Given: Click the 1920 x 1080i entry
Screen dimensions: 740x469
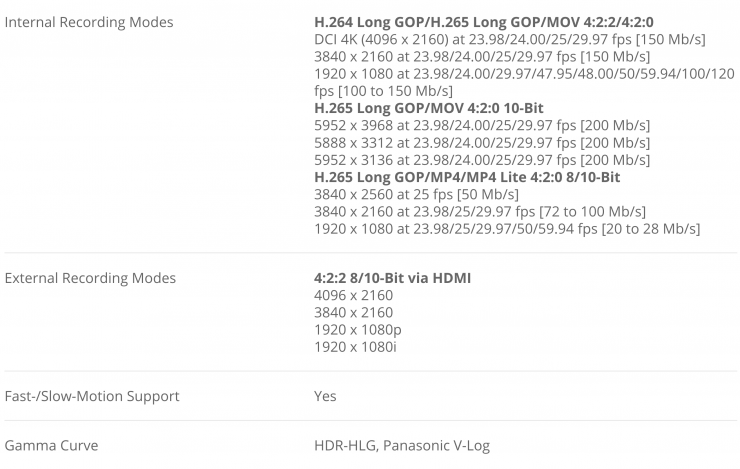Looking at the screenshot, I should tap(355, 347).
